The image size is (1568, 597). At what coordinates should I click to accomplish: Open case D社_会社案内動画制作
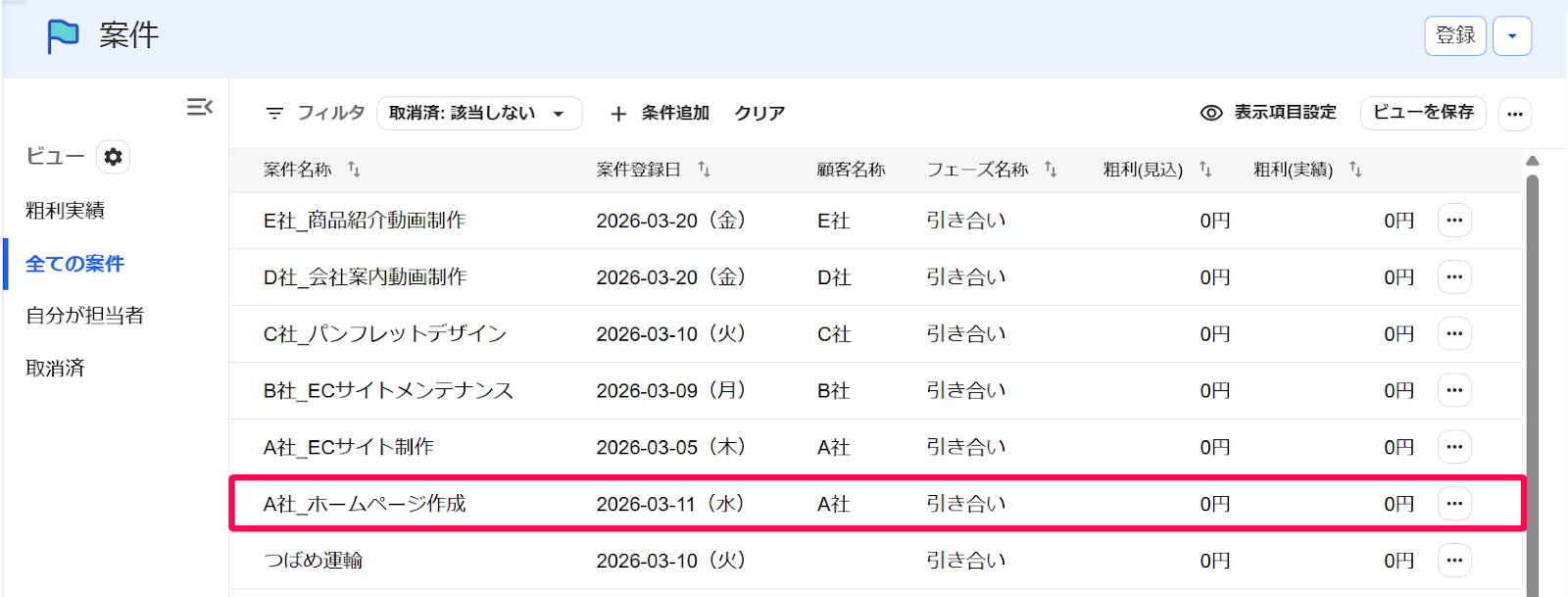coord(365,277)
